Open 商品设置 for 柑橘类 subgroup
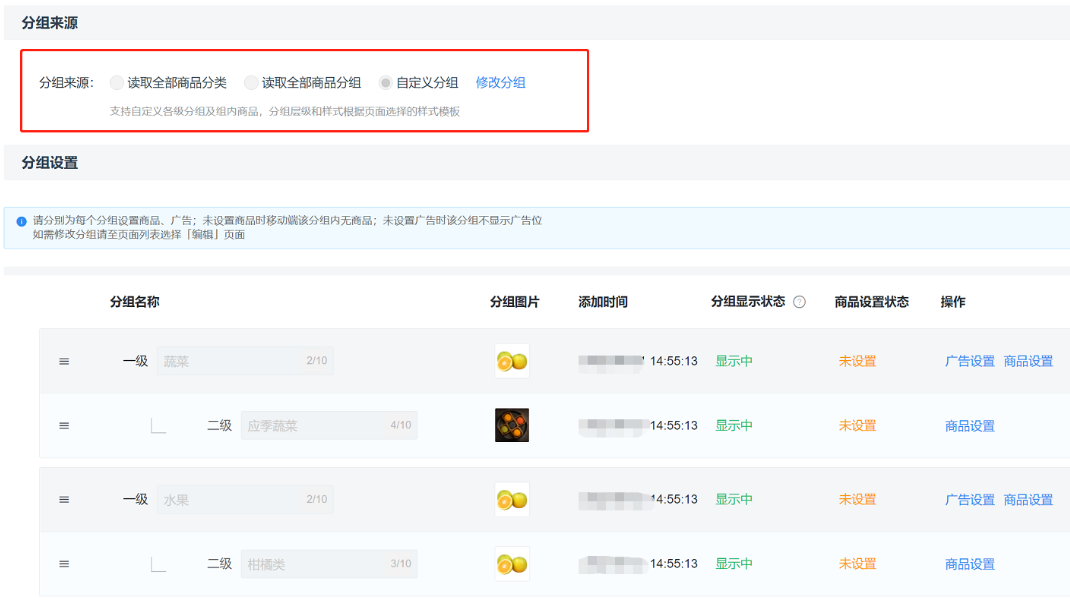1070x615 pixels. tap(969, 564)
